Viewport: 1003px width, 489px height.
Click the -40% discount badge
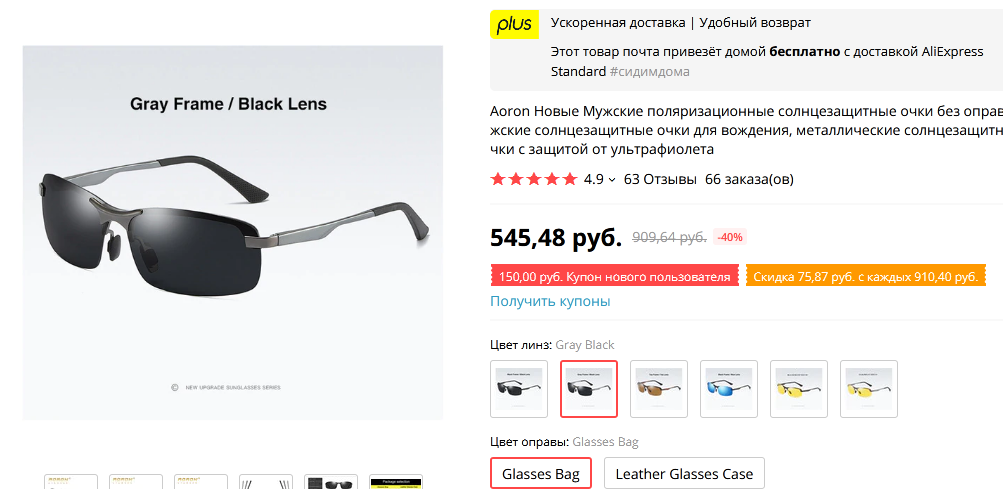730,237
